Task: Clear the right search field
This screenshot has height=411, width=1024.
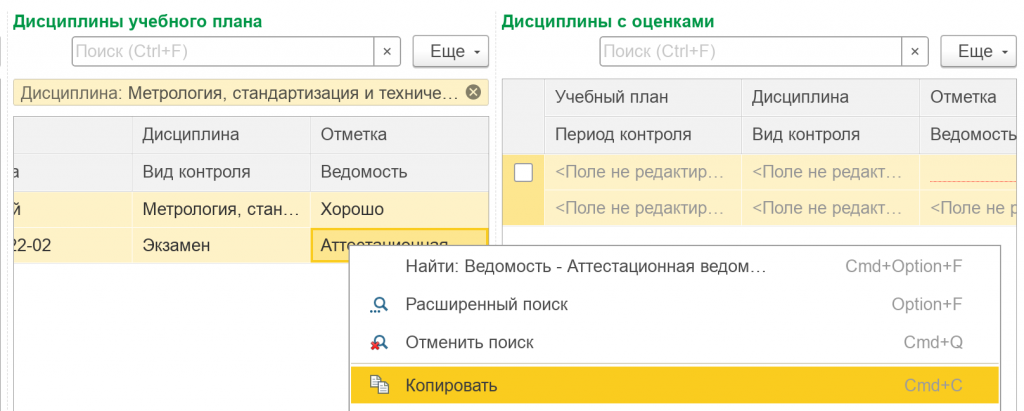Action: pos(914,51)
